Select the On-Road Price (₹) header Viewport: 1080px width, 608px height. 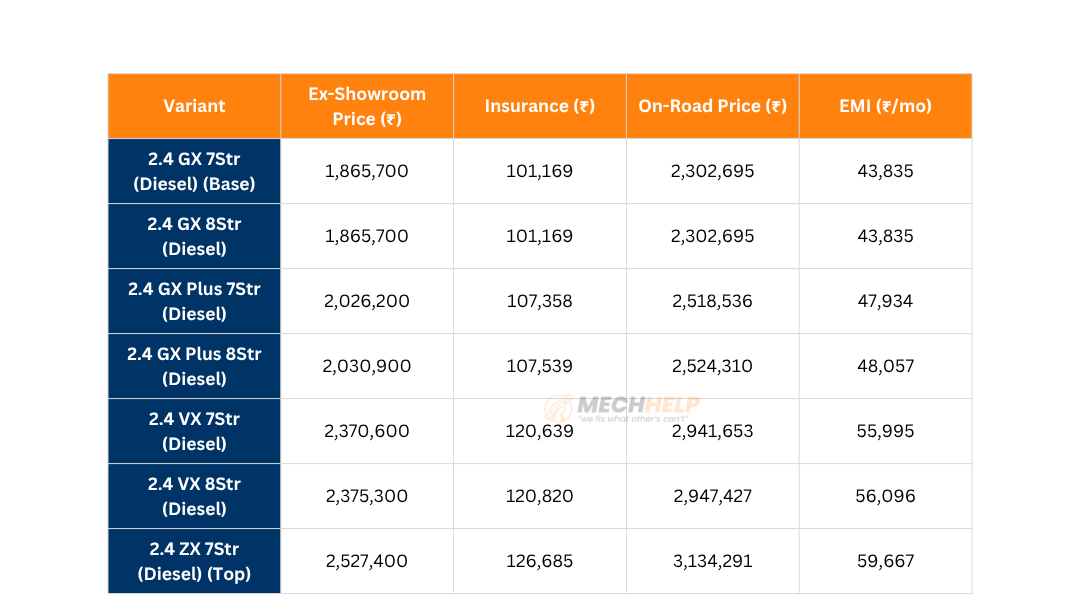click(712, 106)
